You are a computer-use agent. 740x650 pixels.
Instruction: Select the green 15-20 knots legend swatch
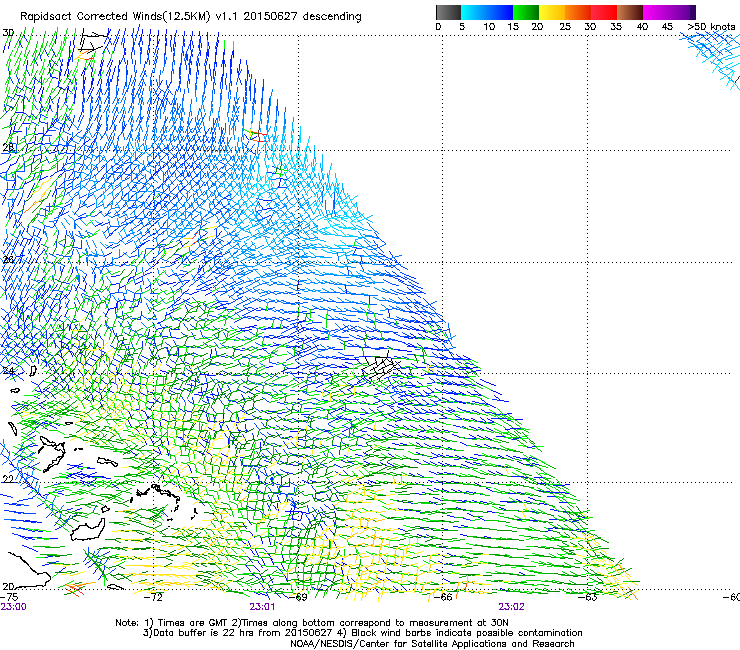[526, 12]
